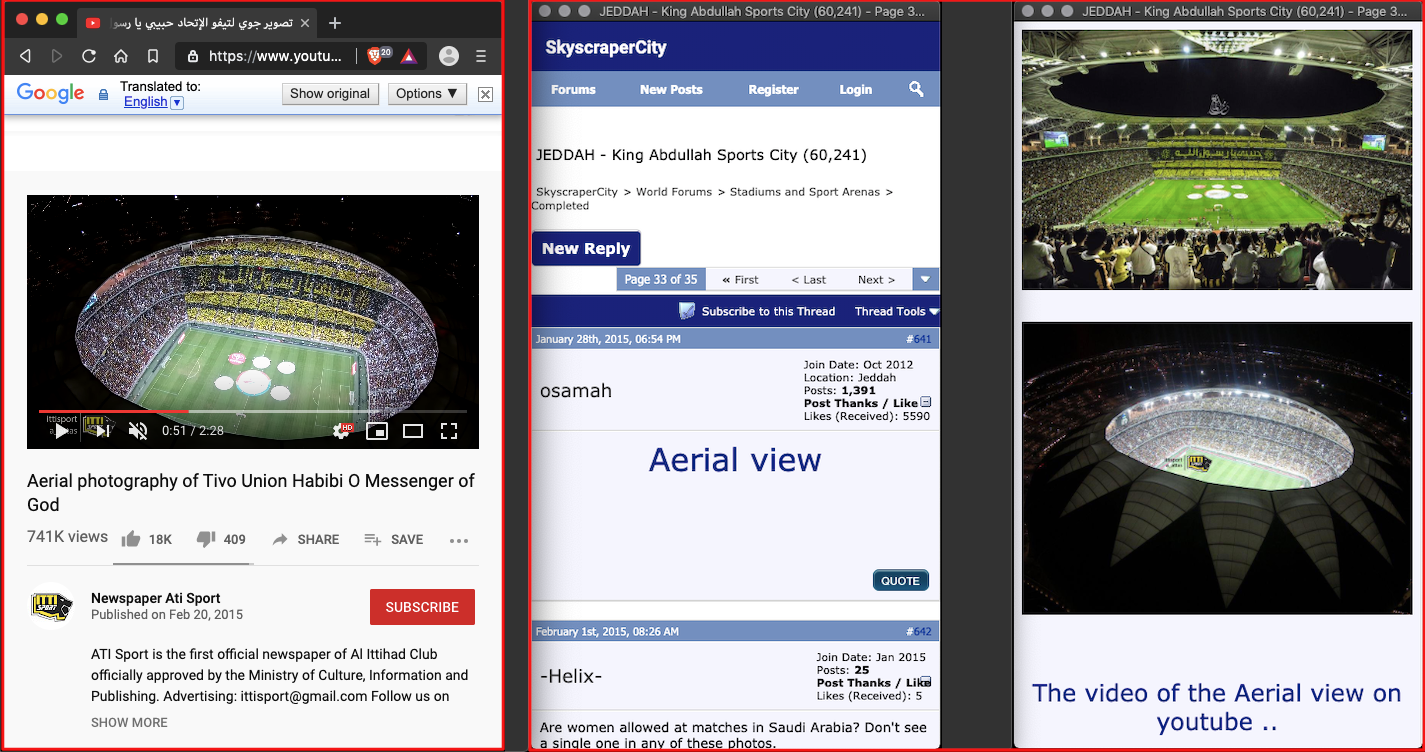
Task: Collapse -Helix-'s Post Thanks / Like box
Action: pos(926,681)
